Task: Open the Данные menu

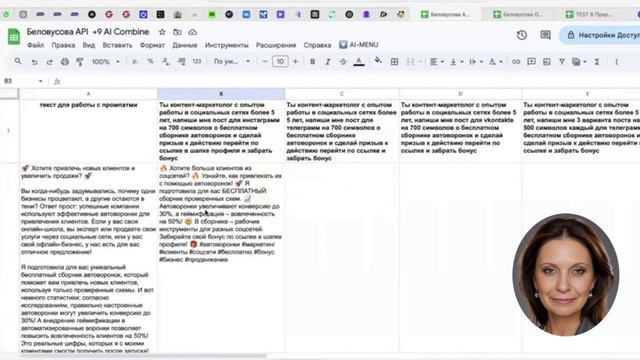Action: (184, 45)
